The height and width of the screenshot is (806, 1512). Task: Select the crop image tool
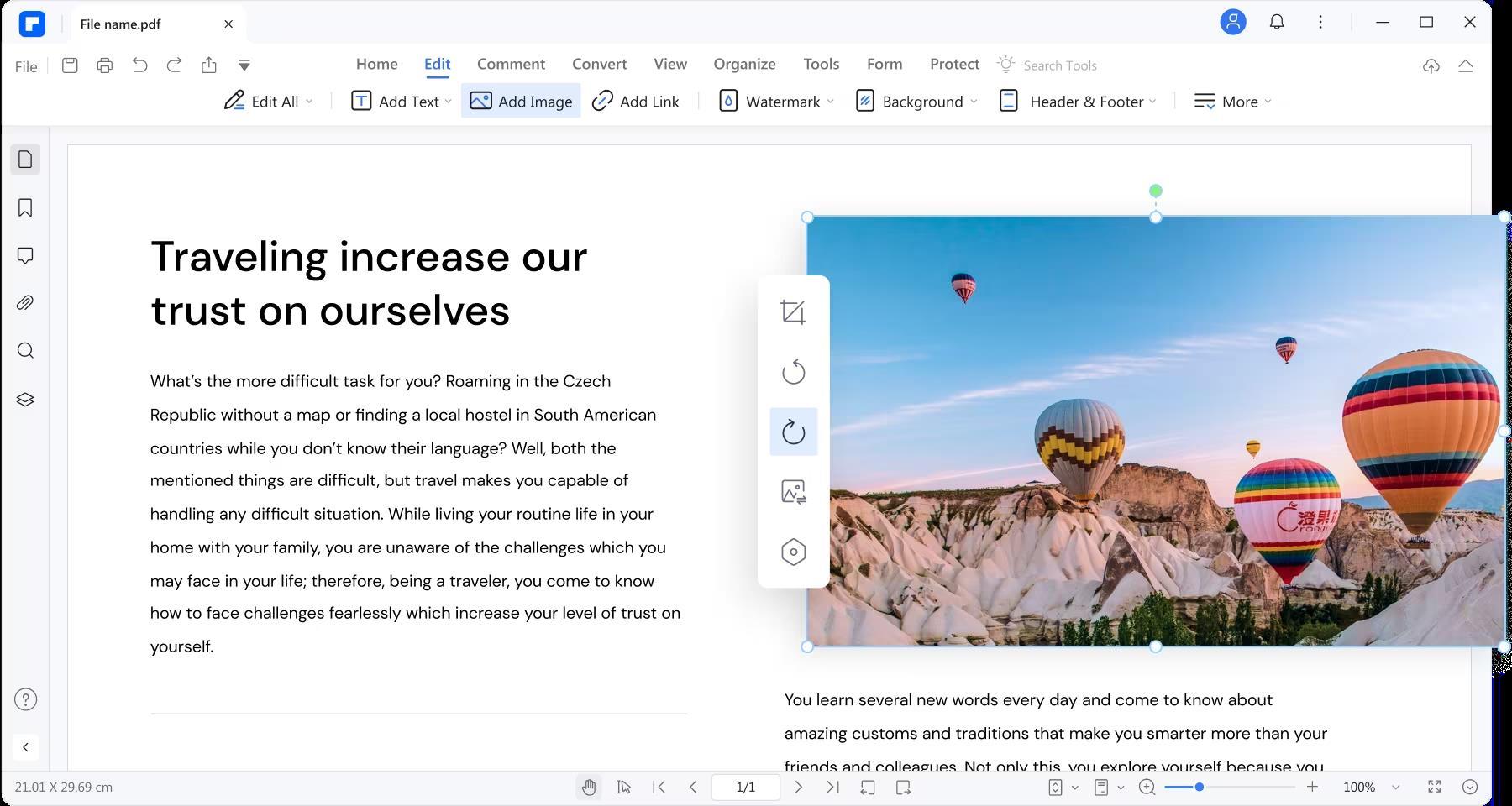tap(793, 312)
